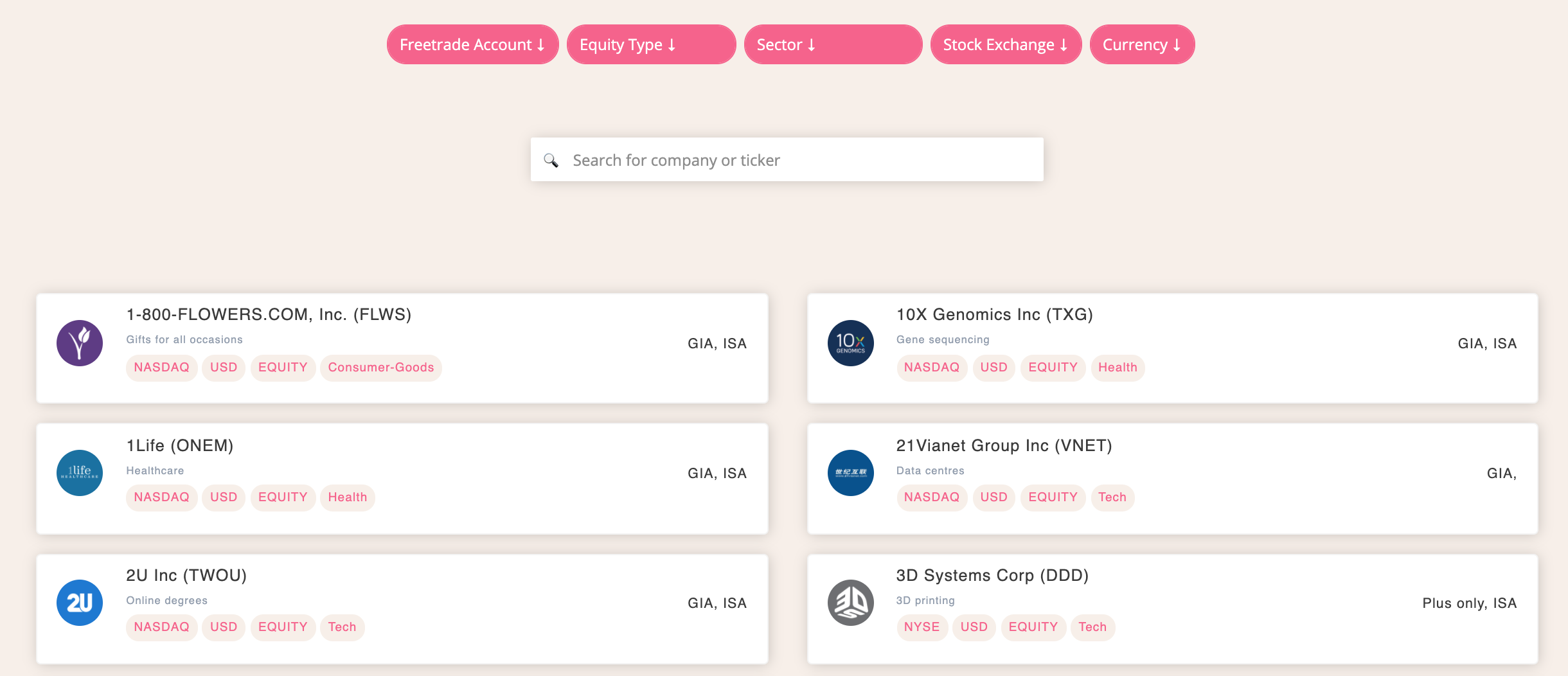Click the 1-800-FLOWERS tulip logo icon
Viewport: 1568px width, 676px height.
click(x=80, y=343)
